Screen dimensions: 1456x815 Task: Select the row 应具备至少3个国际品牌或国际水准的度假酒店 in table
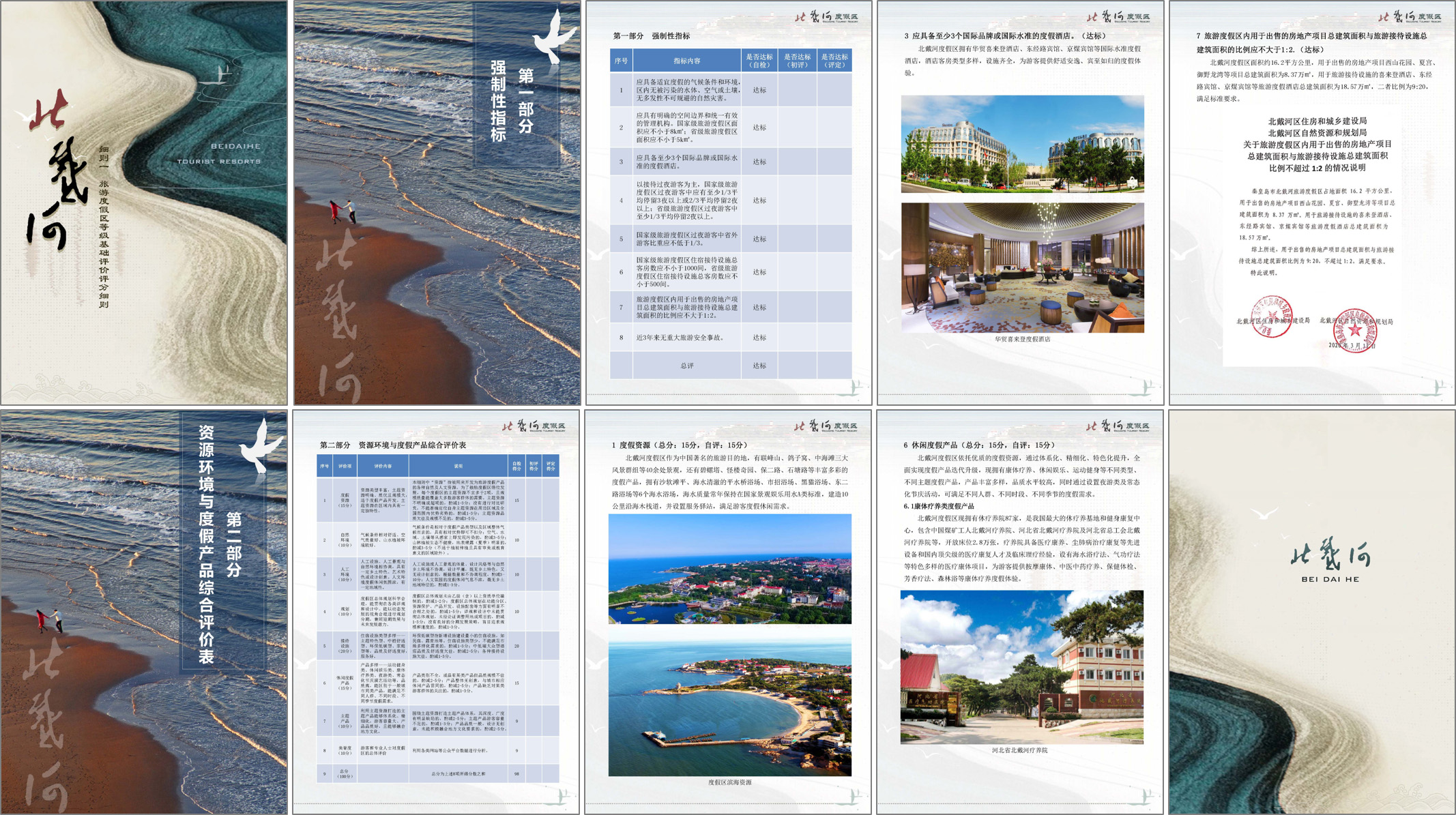(x=731, y=162)
